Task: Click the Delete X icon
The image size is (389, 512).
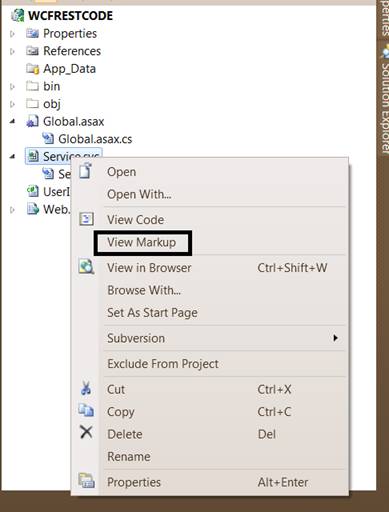Action: 86,433
